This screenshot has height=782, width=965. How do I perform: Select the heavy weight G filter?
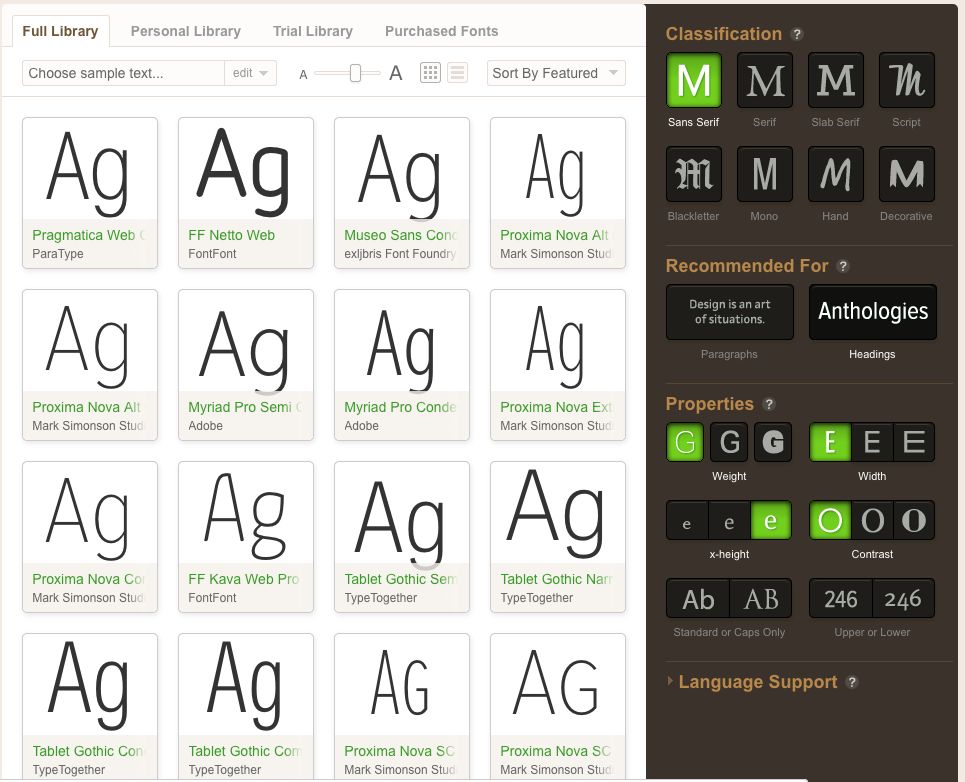coord(773,442)
